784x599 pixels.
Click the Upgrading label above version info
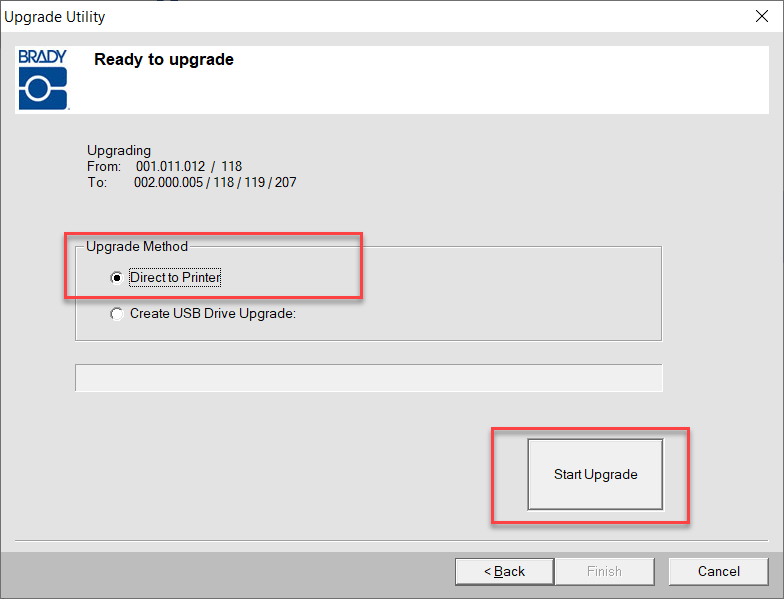[x=119, y=151]
